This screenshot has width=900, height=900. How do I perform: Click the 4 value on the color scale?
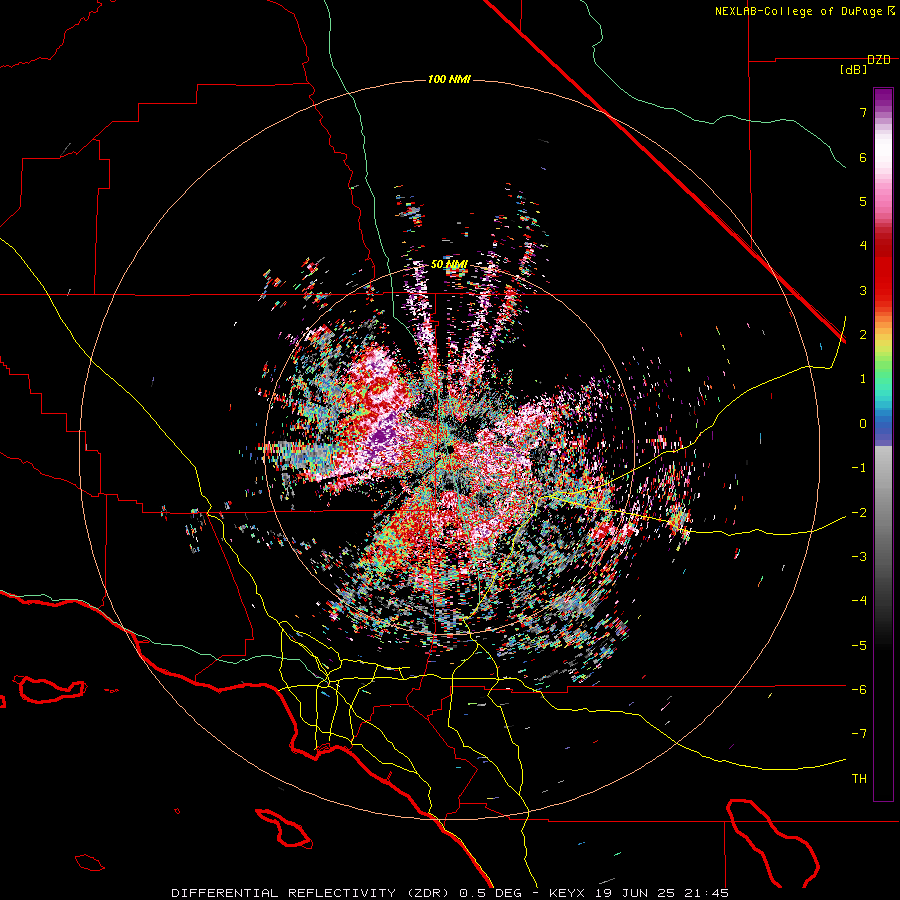863,246
